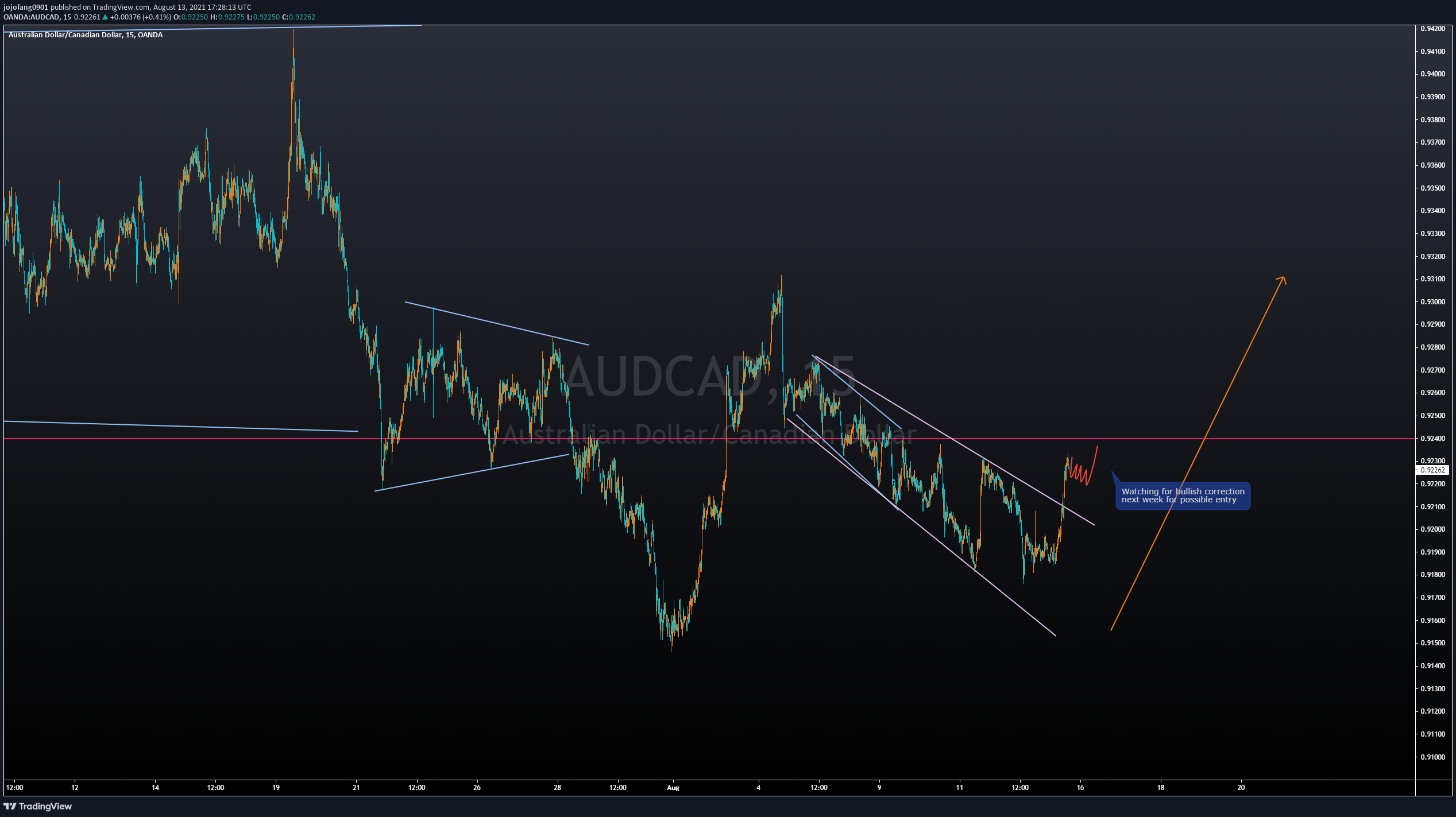The image size is (1456, 817).
Task: Click the TradingView logo at the bottom
Action: click(x=38, y=806)
